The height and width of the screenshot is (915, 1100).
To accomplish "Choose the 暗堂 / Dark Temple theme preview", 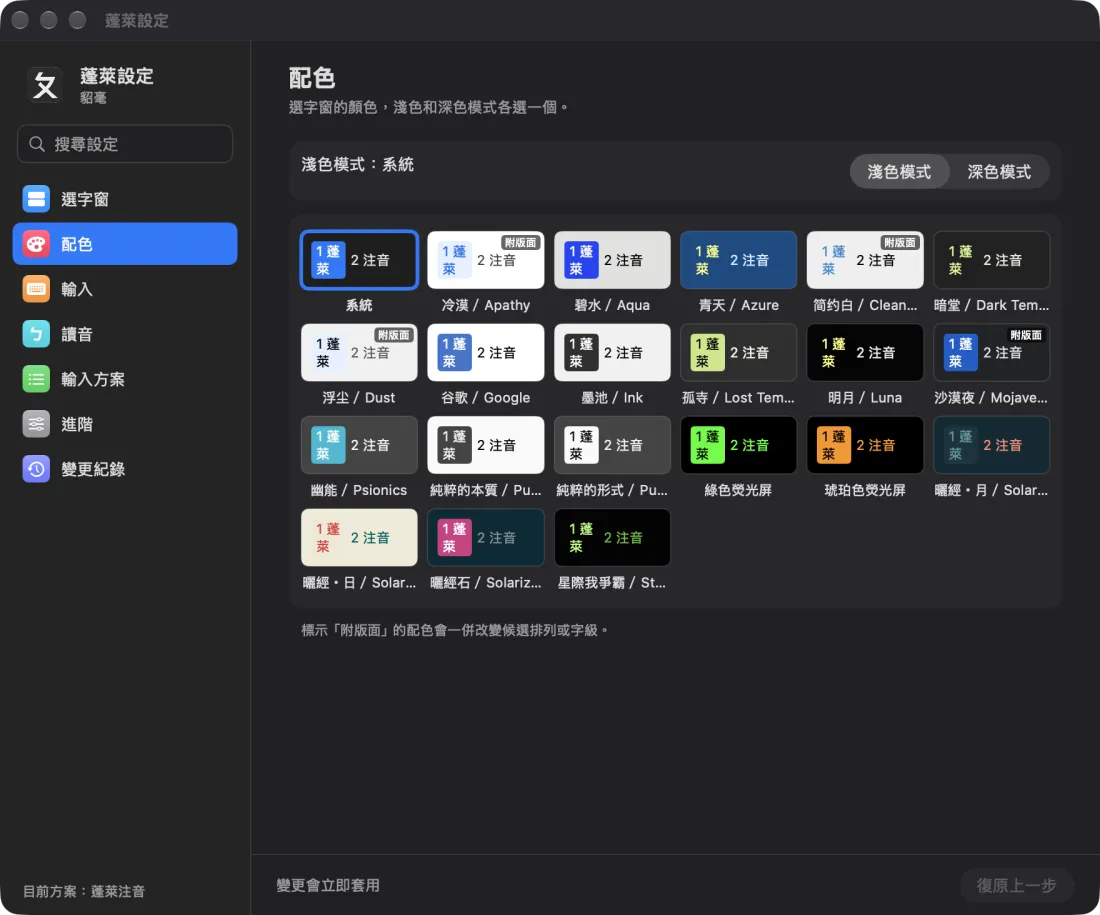I will pyautogui.click(x=992, y=260).
